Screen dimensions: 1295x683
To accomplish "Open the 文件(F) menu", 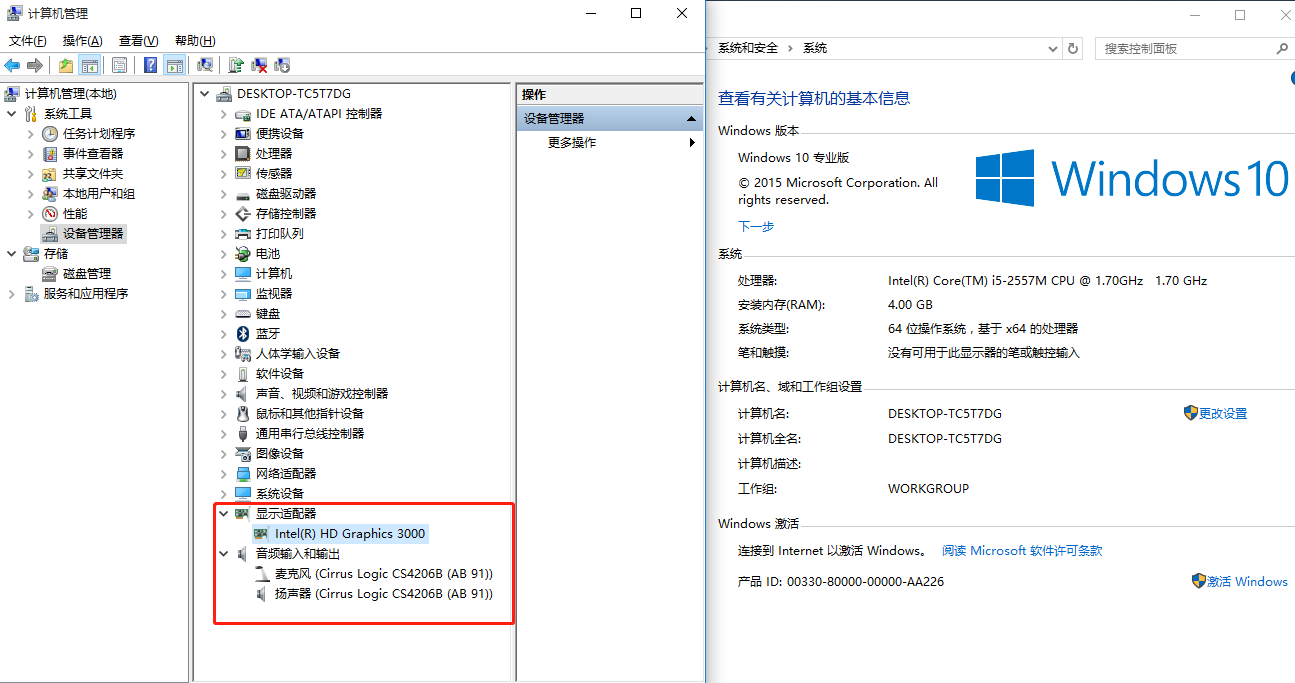I will (28, 41).
